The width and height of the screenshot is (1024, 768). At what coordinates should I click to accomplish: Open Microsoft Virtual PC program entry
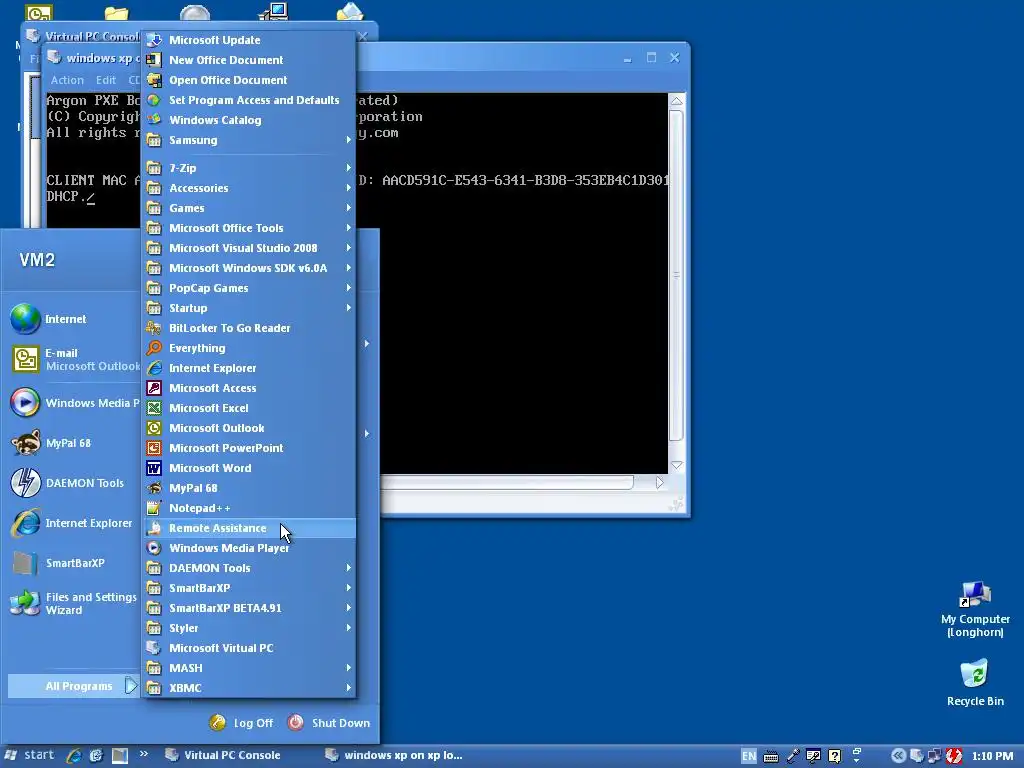(249, 648)
